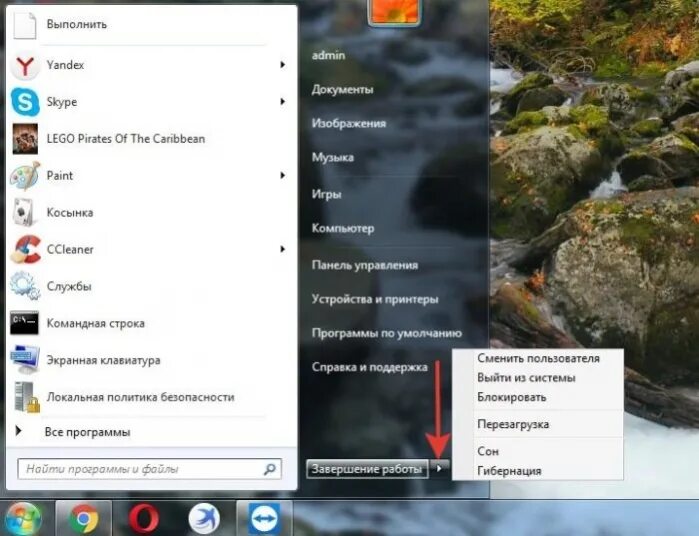699x536 pixels.
Task: Launch Yandex browser via its red Y icon
Action: (x=25, y=66)
